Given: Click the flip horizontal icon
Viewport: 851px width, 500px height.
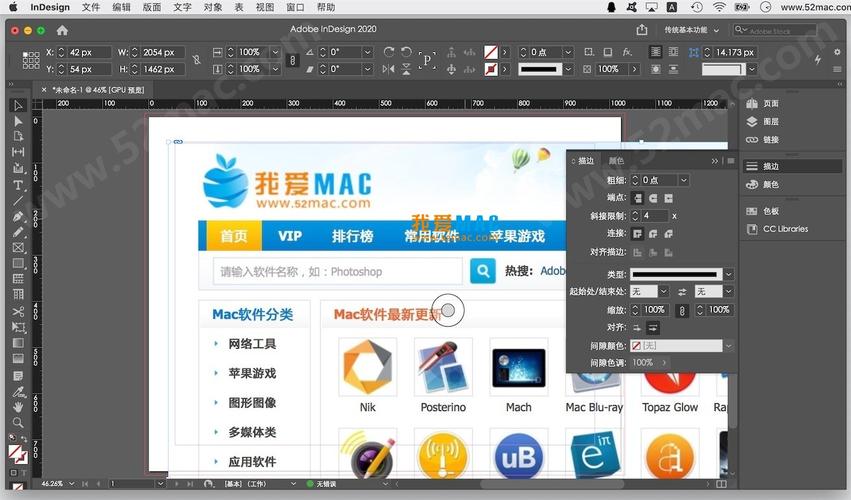Looking at the screenshot, I should click(389, 69).
